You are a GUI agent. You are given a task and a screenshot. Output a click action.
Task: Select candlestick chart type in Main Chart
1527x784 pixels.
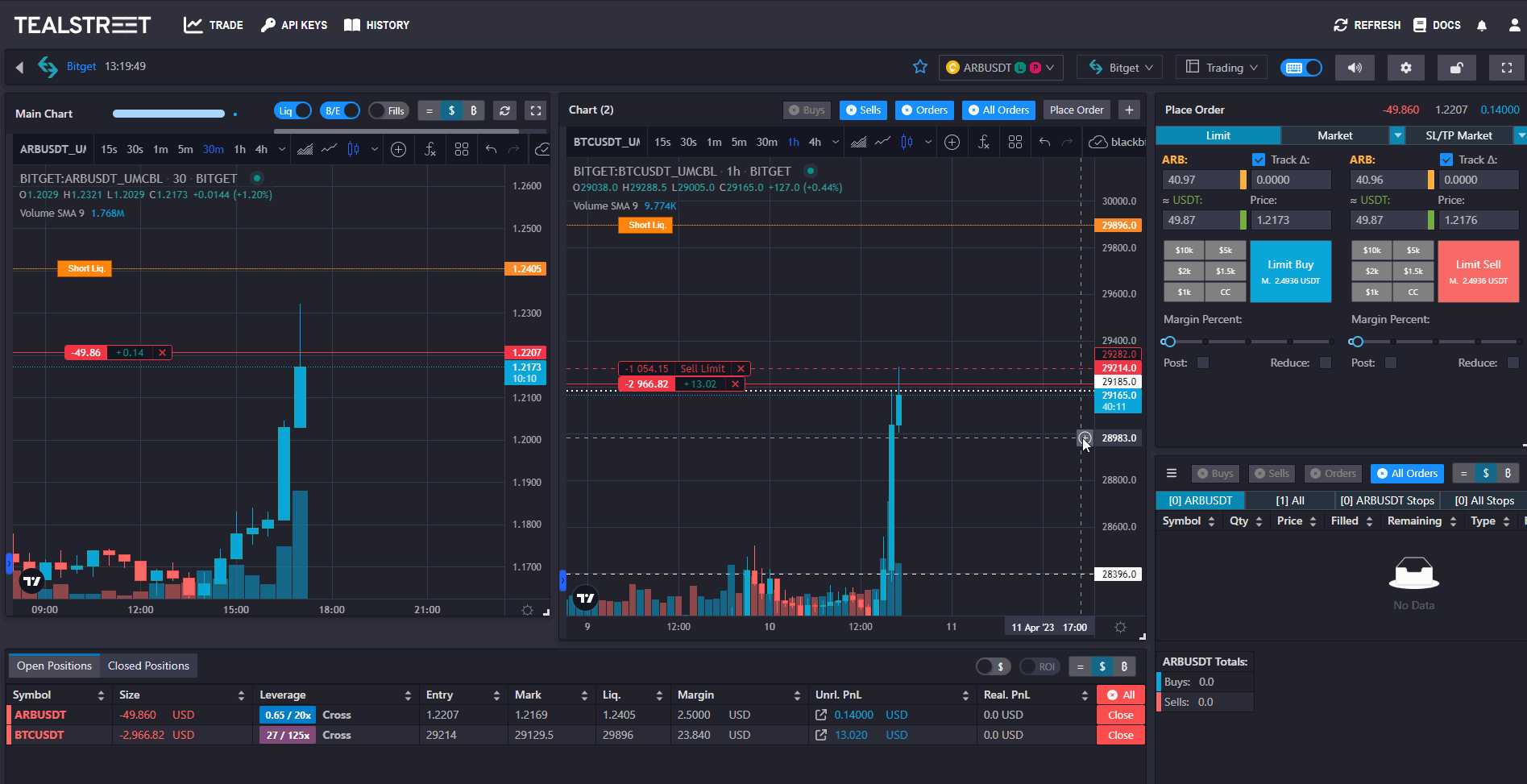[x=353, y=149]
